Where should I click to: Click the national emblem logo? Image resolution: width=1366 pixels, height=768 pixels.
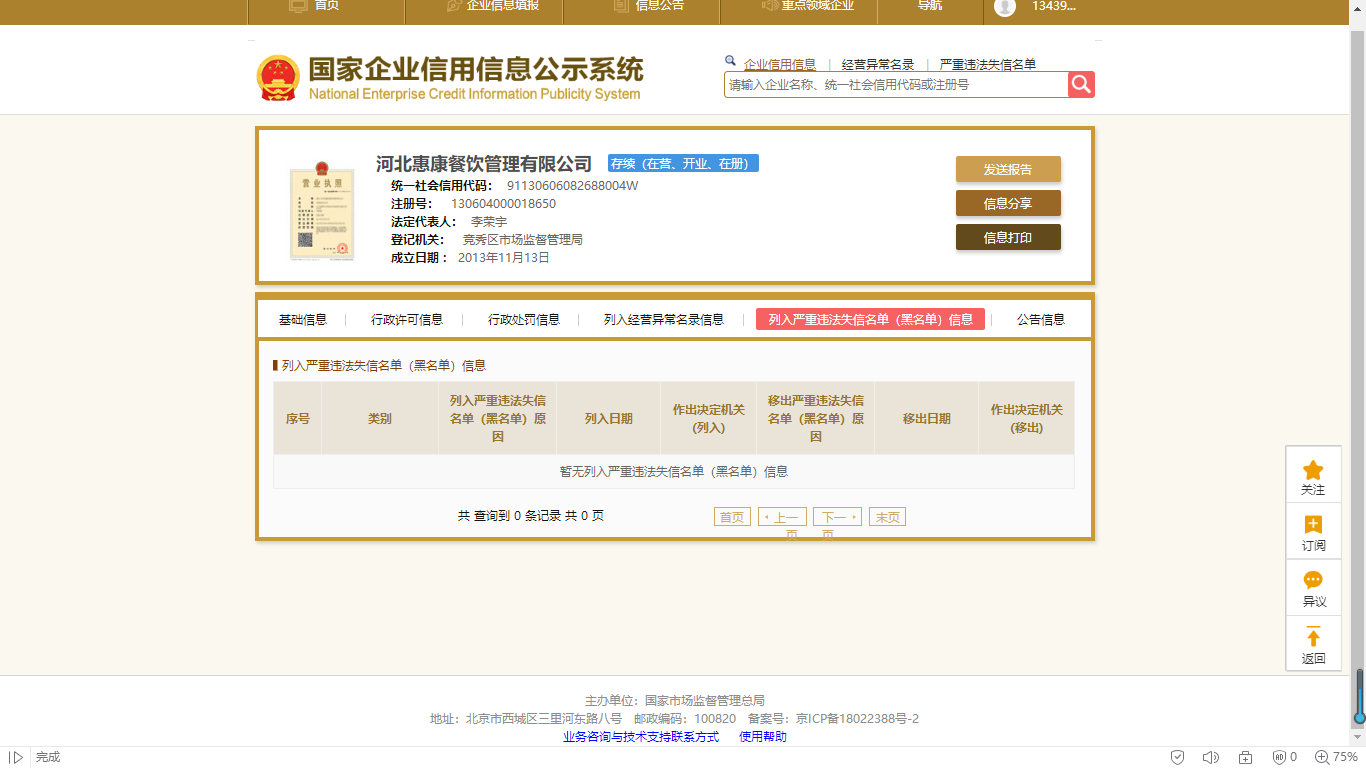(278, 78)
